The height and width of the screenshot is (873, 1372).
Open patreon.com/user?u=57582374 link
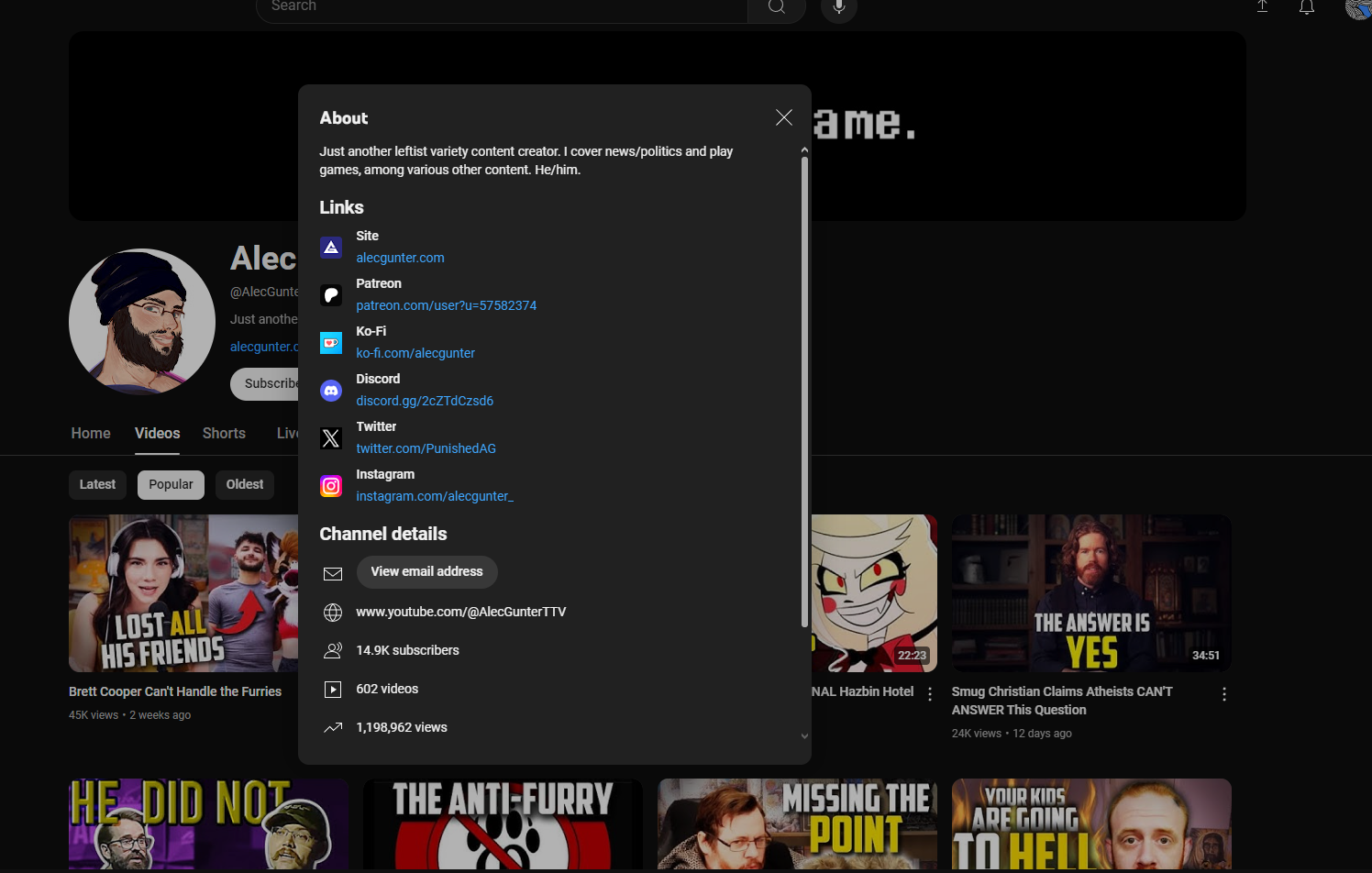pyautogui.click(x=447, y=305)
